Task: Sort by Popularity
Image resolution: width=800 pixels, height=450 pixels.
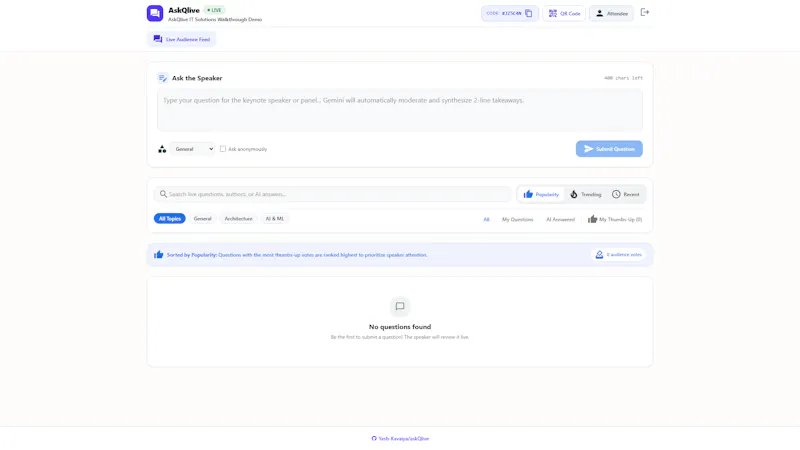Action: (x=541, y=194)
